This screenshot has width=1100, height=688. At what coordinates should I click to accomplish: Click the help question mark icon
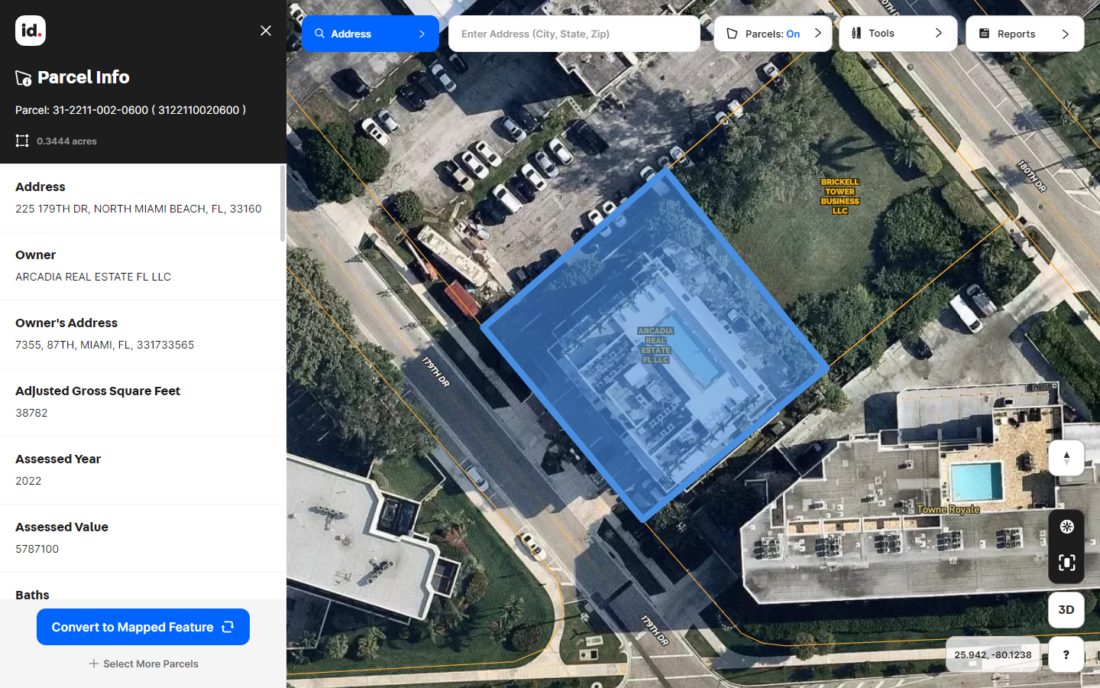1066,655
